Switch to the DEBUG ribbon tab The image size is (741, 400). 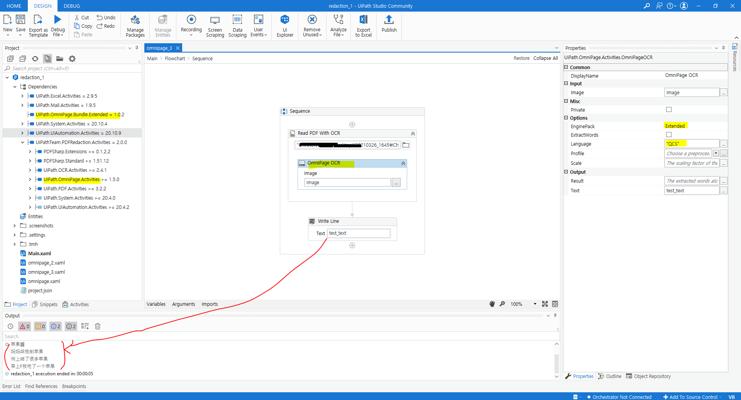coord(72,6)
